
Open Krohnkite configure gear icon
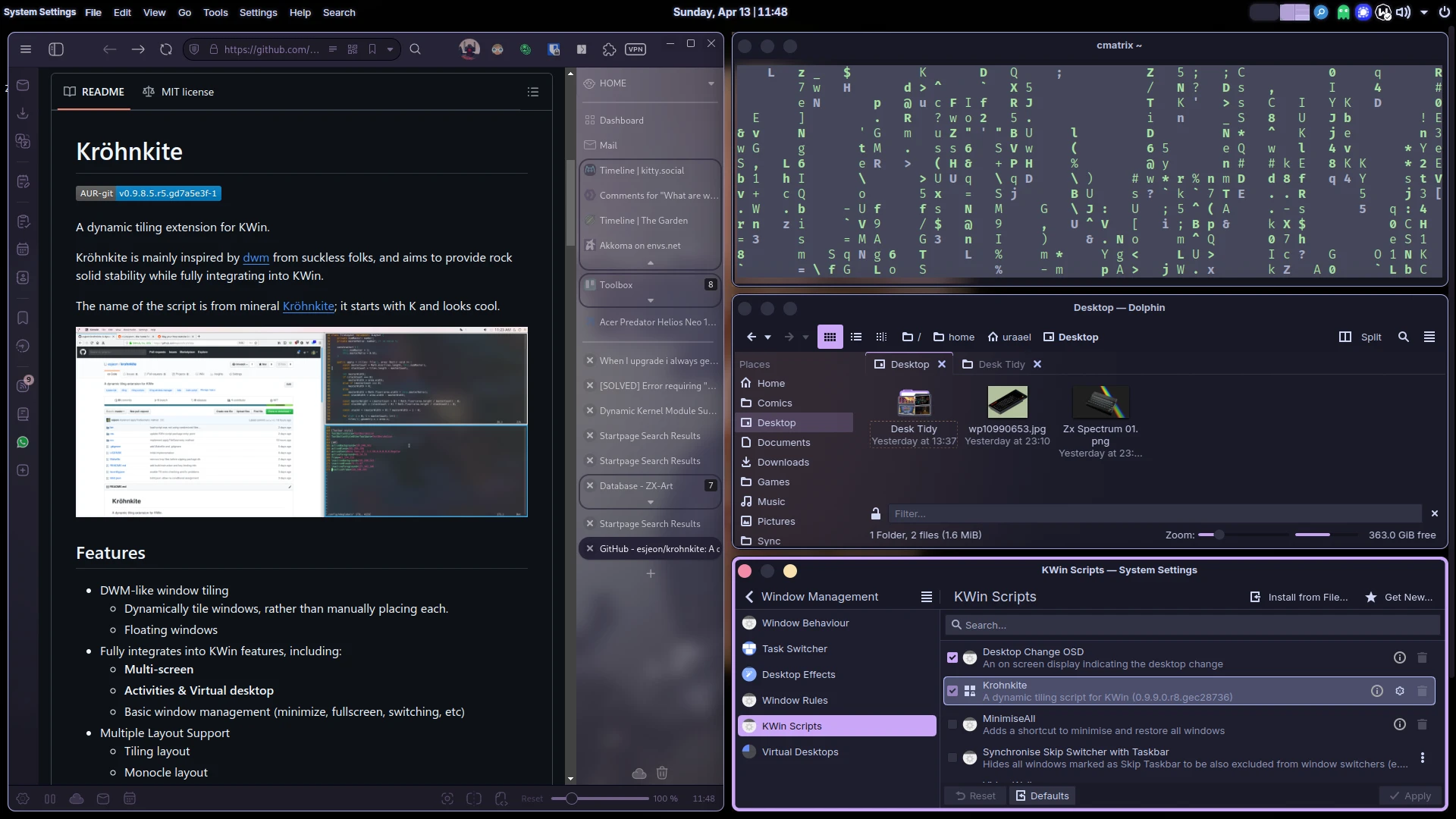1400,691
